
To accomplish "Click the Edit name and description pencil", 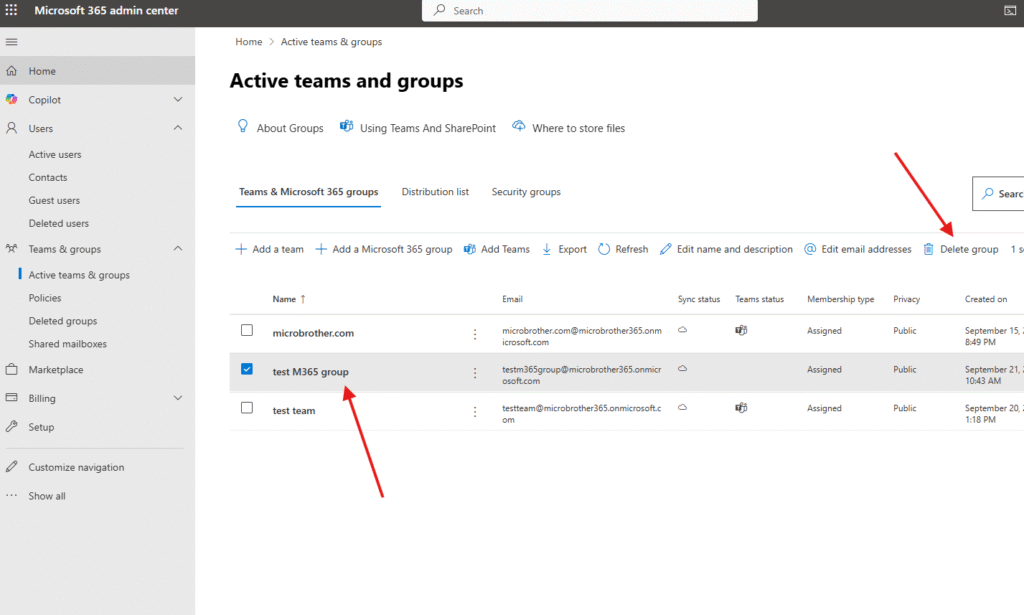I will 666,249.
